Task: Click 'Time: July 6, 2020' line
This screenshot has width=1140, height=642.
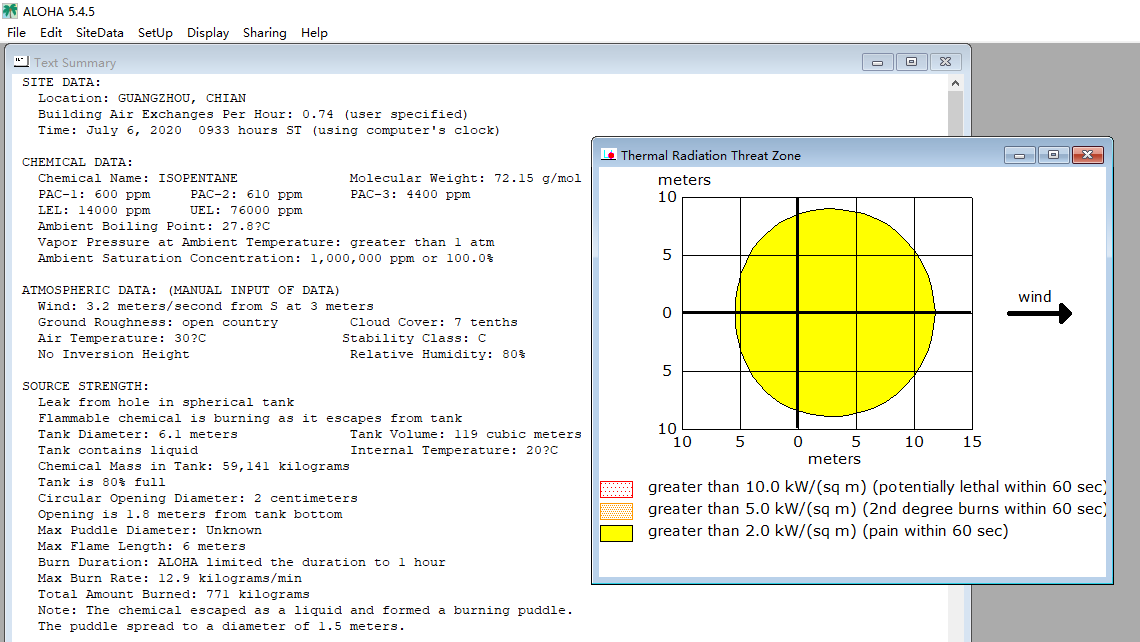Action: pos(268,130)
